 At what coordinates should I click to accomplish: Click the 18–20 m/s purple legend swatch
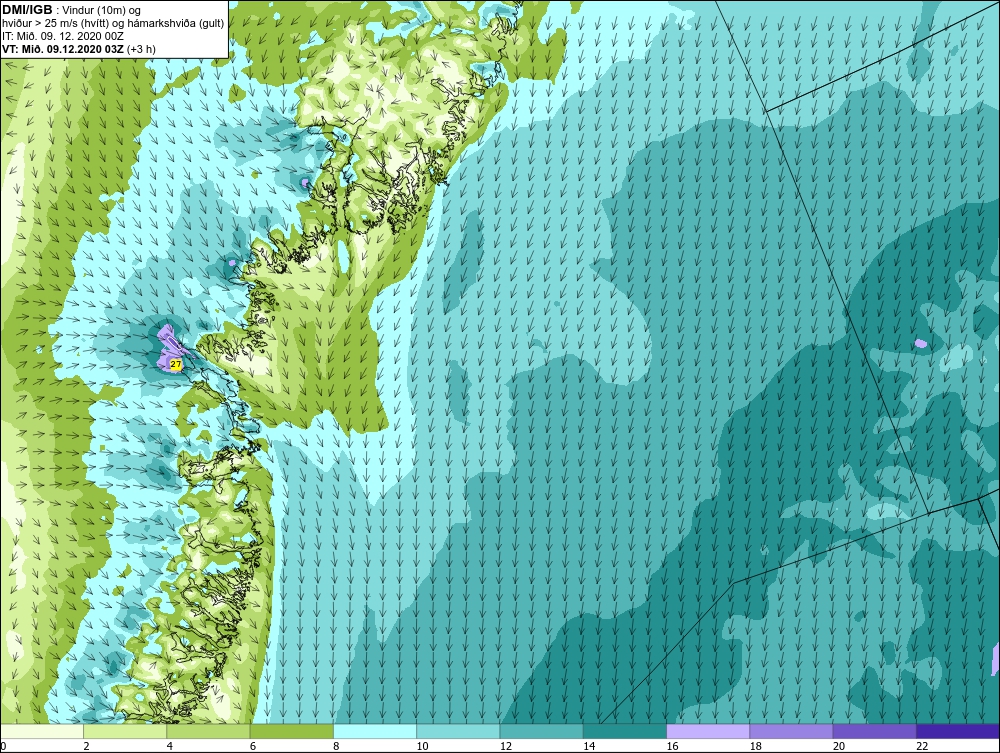pyautogui.click(x=791, y=731)
